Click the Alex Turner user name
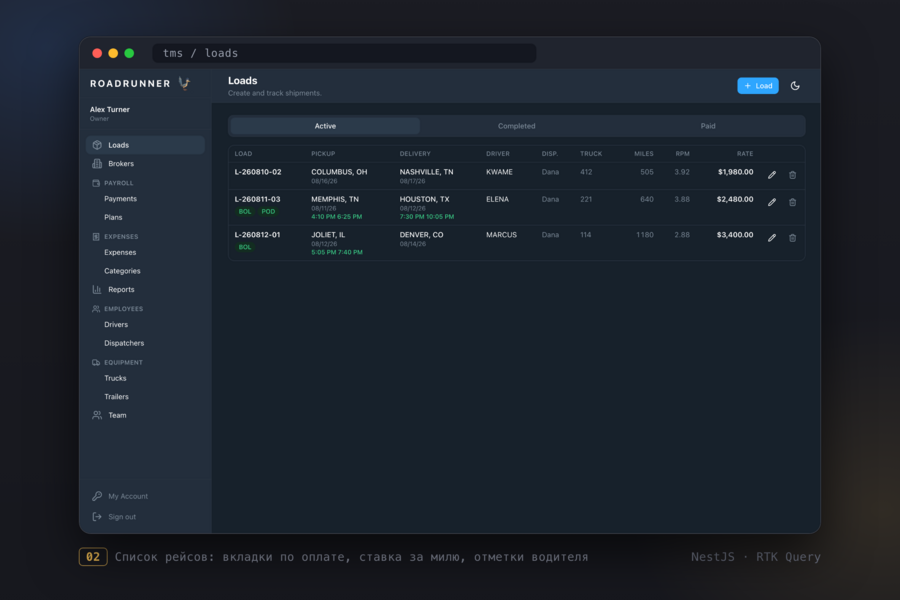 110,109
